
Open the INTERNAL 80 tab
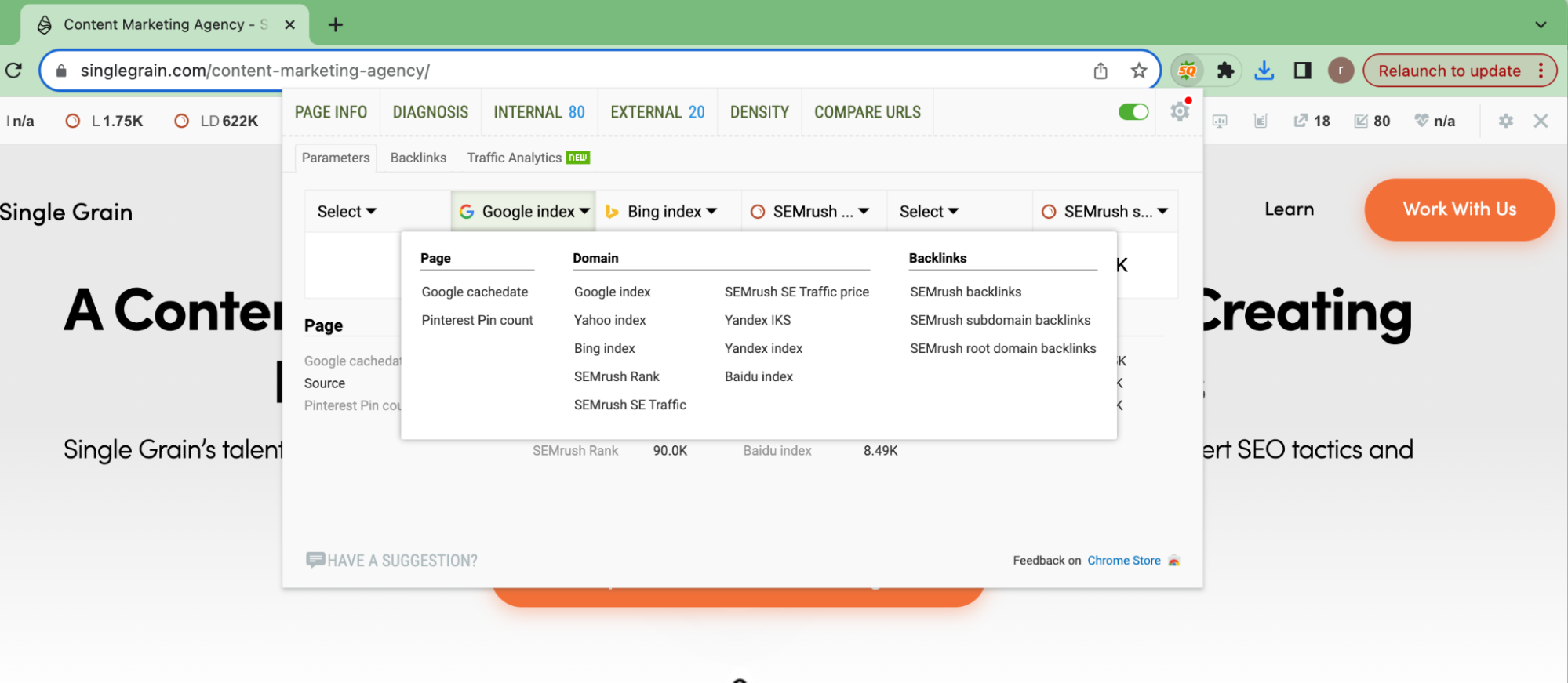tap(540, 112)
